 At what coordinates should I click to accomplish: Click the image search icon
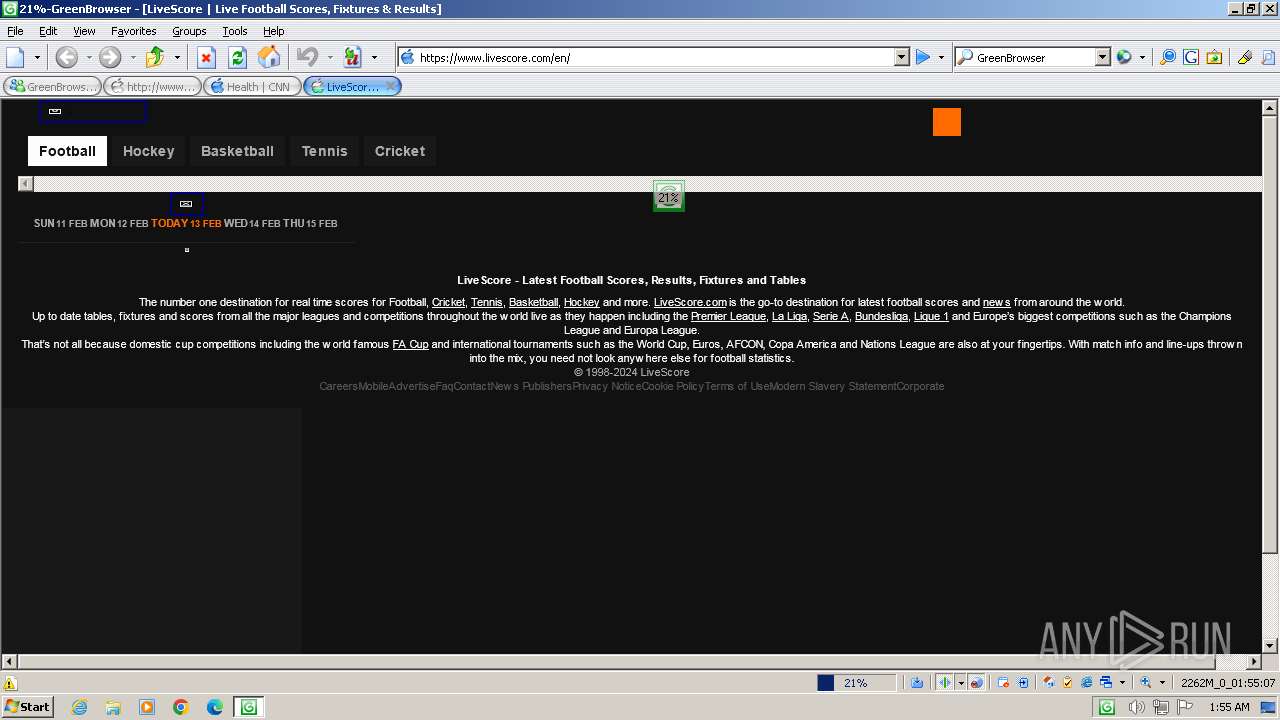(x=1213, y=57)
